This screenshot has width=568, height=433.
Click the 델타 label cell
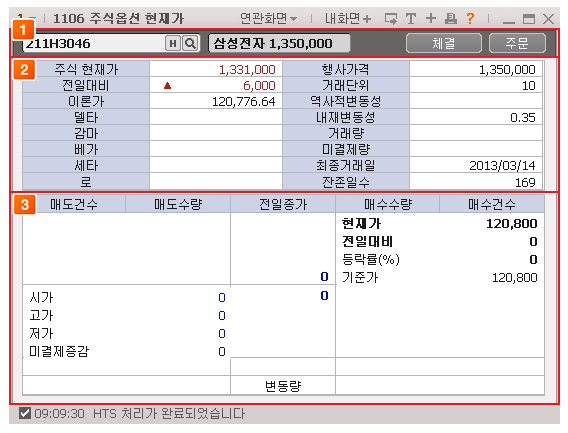(x=86, y=117)
